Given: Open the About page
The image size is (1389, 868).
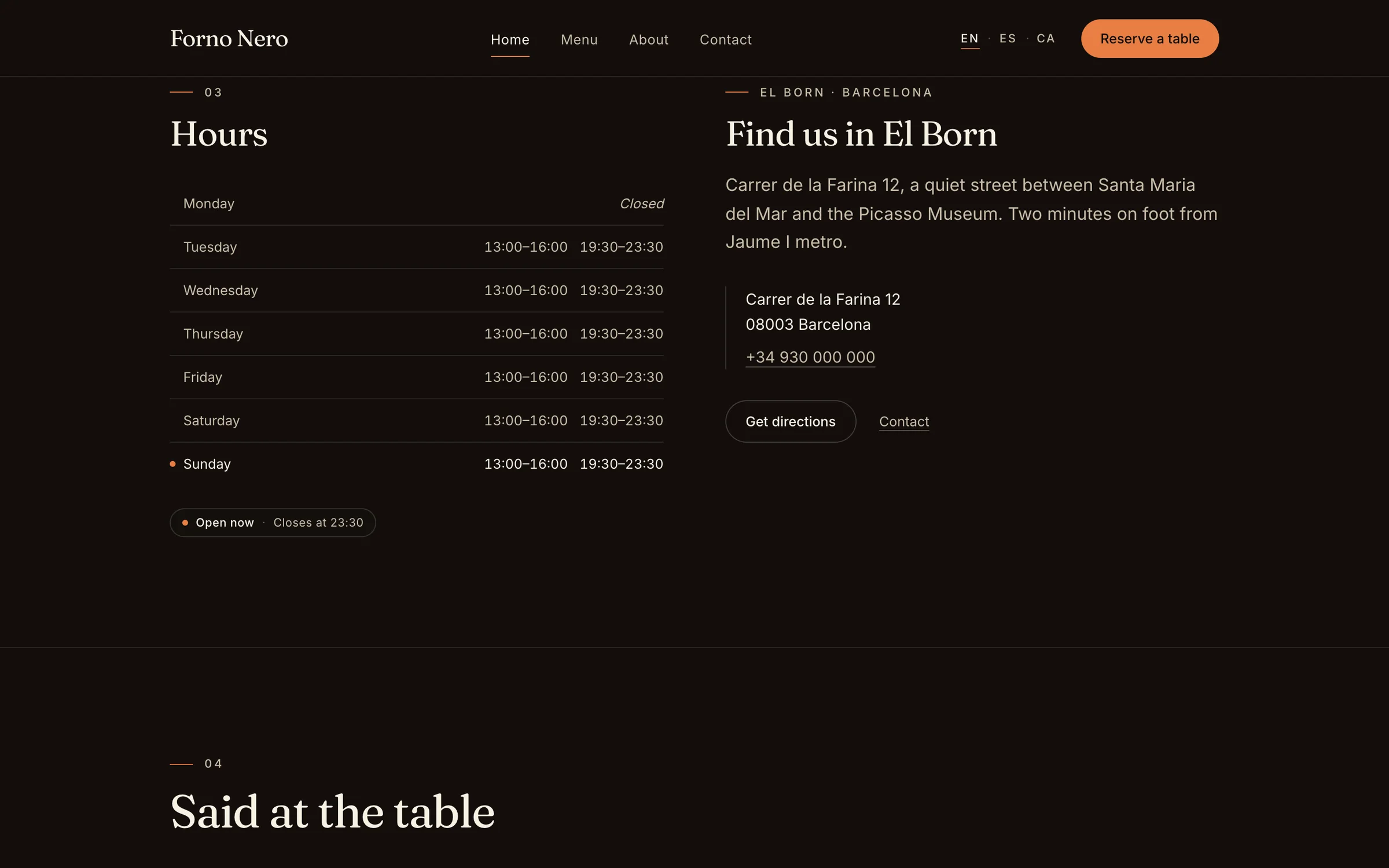Looking at the screenshot, I should coord(649,39).
